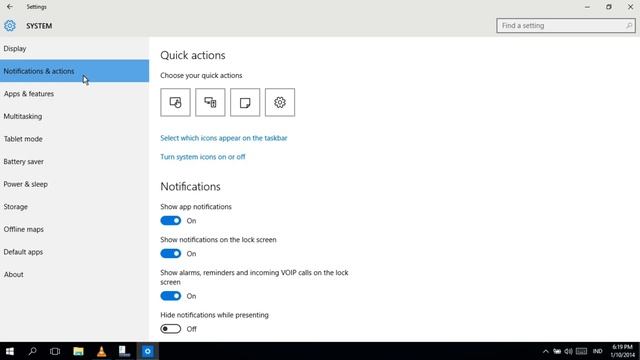The width and height of the screenshot is (640, 360).
Task: Select Notifications & actions category
Action: (x=74, y=71)
